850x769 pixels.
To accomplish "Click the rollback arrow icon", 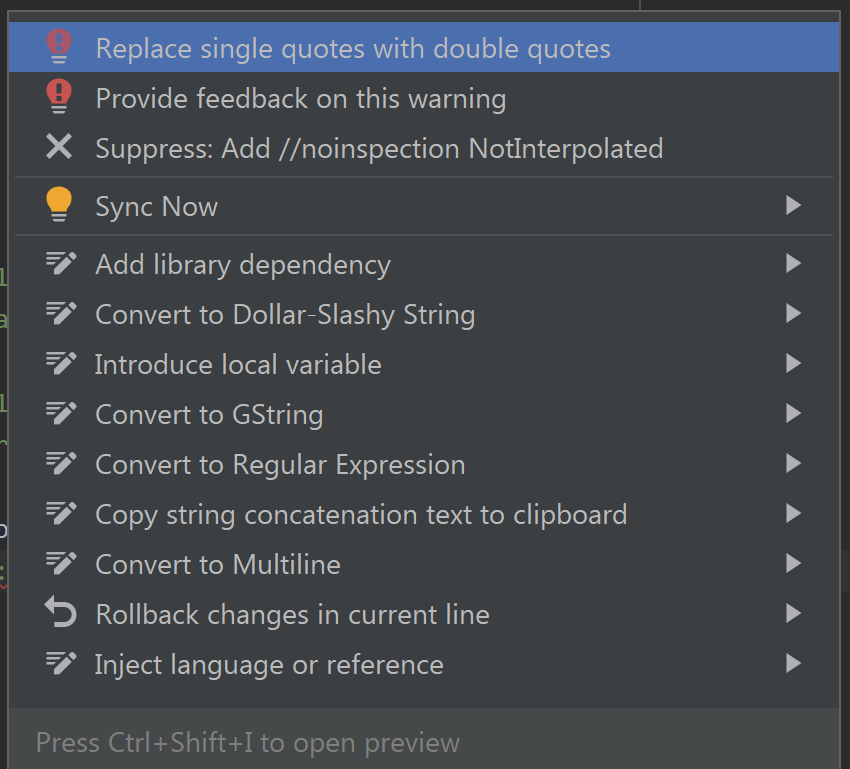I will point(61,611).
